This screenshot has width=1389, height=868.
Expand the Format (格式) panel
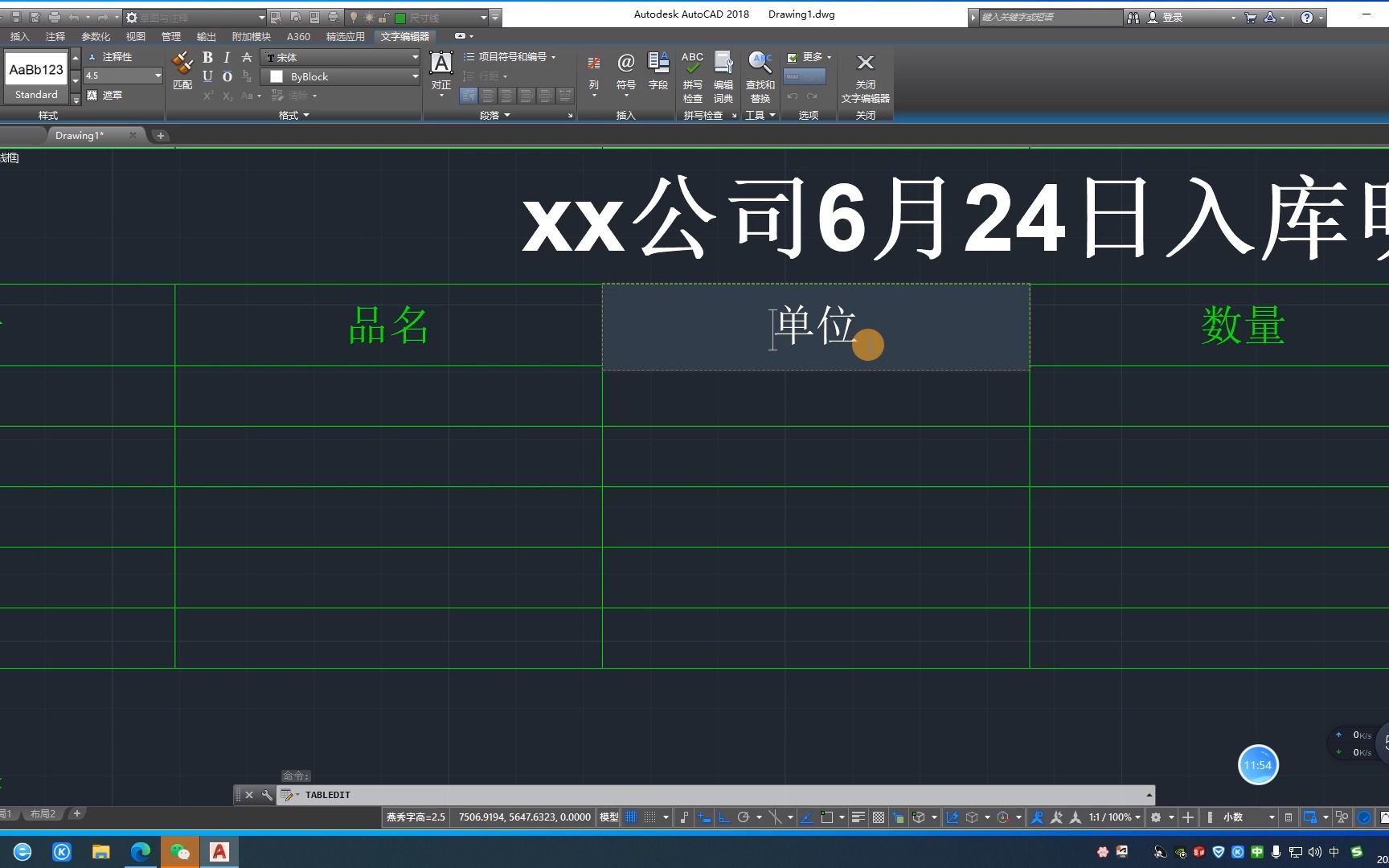293,115
